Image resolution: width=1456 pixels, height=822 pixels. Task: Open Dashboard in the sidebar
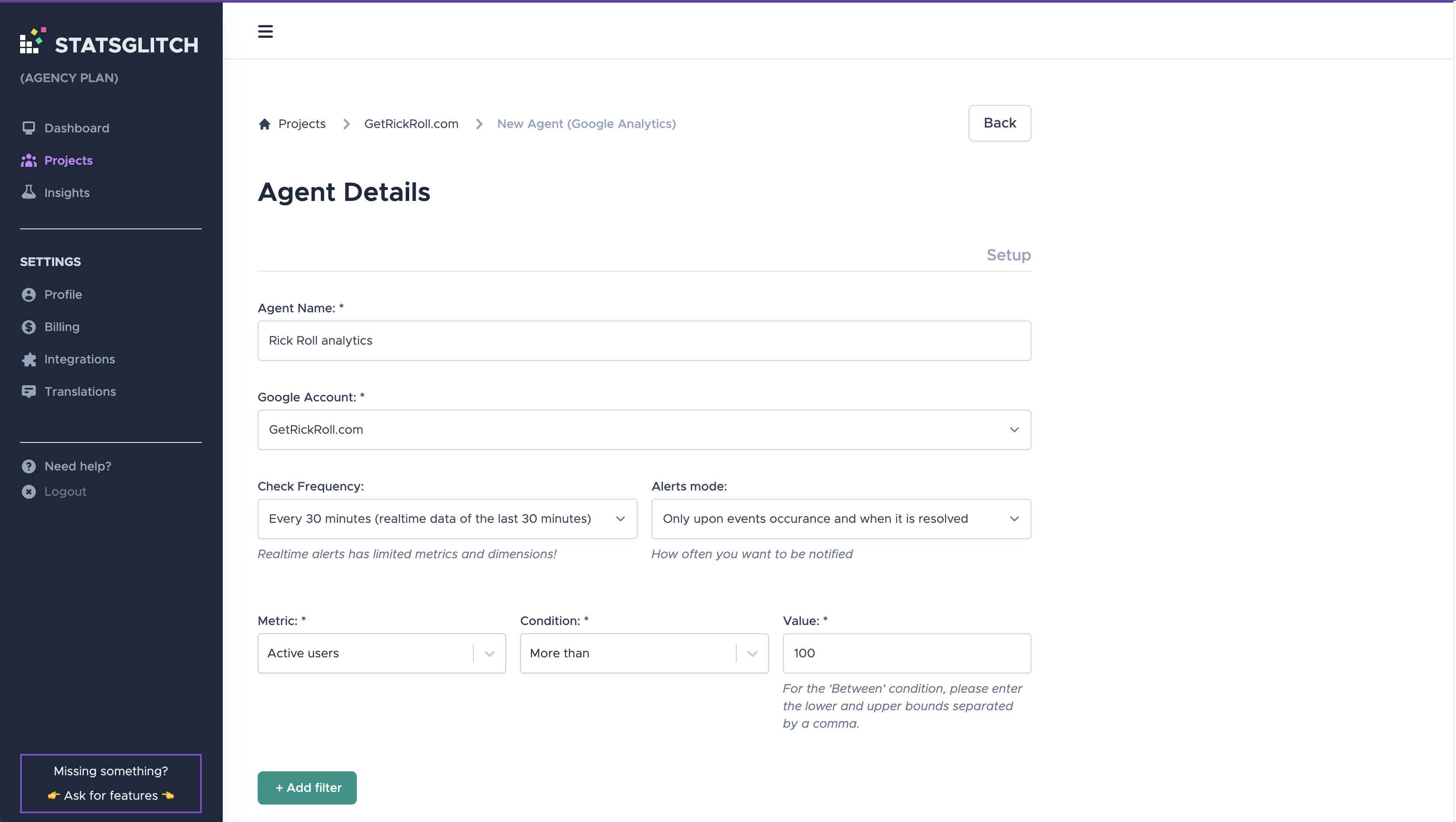(77, 128)
